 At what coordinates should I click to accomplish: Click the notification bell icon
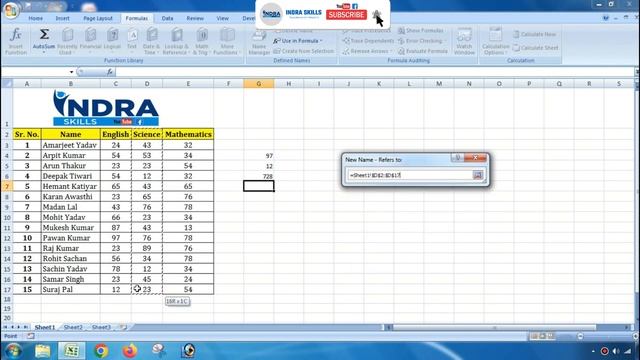377,15
